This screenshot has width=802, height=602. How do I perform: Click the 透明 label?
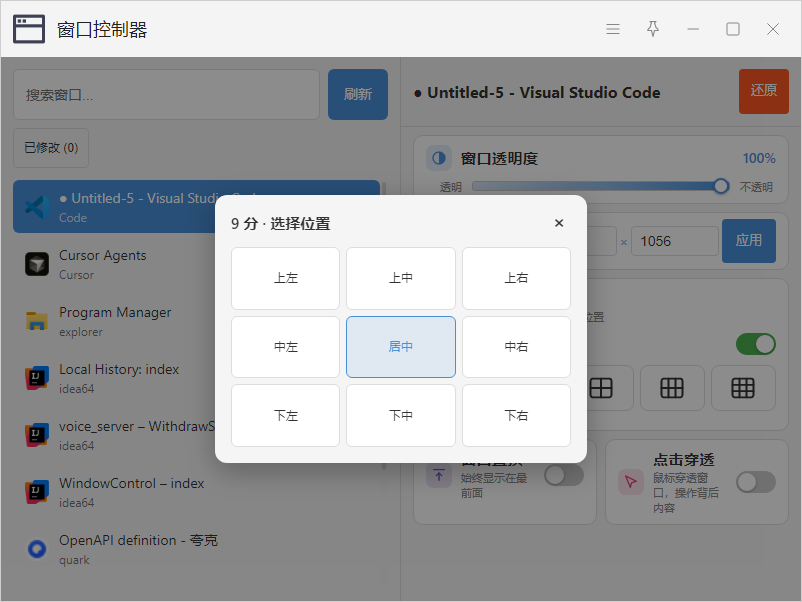point(451,187)
